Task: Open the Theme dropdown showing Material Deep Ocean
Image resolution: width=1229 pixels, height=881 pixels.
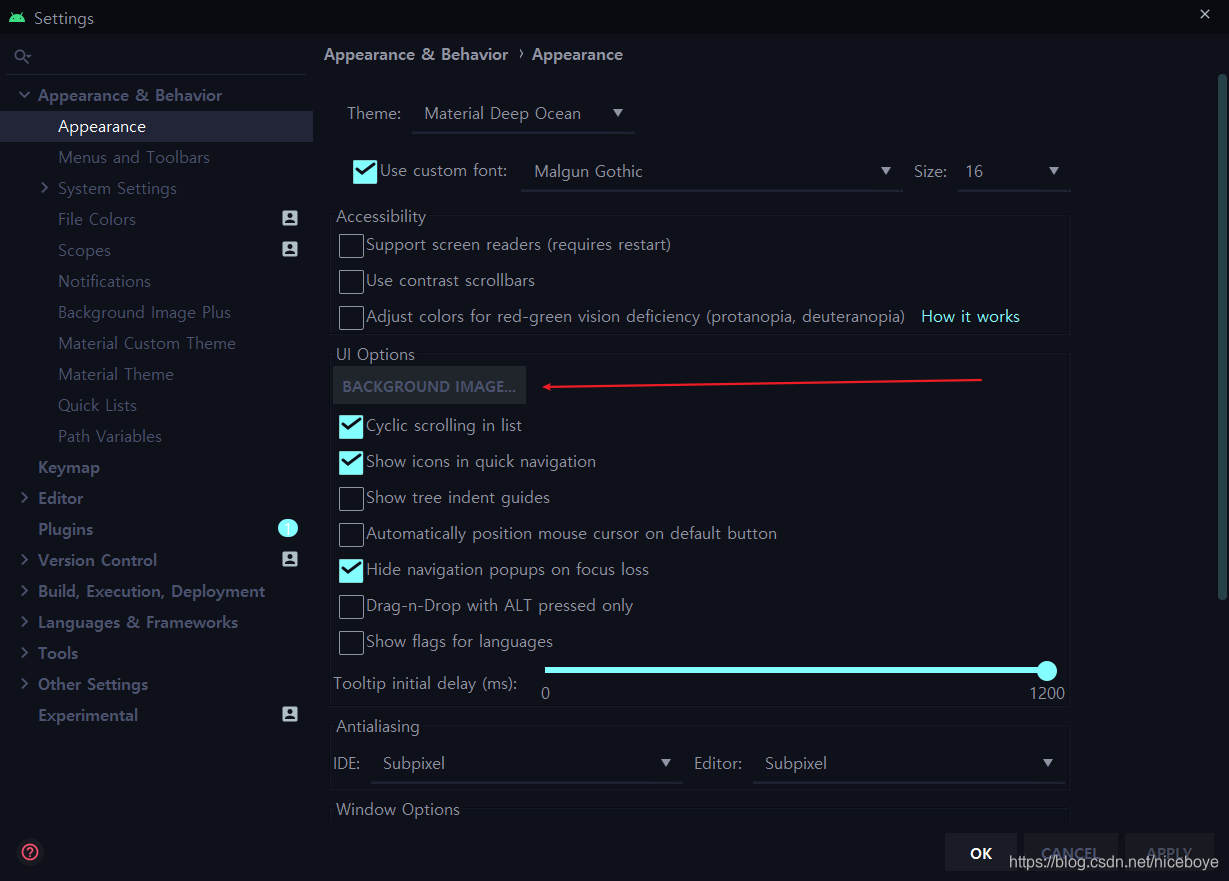Action: (523, 114)
